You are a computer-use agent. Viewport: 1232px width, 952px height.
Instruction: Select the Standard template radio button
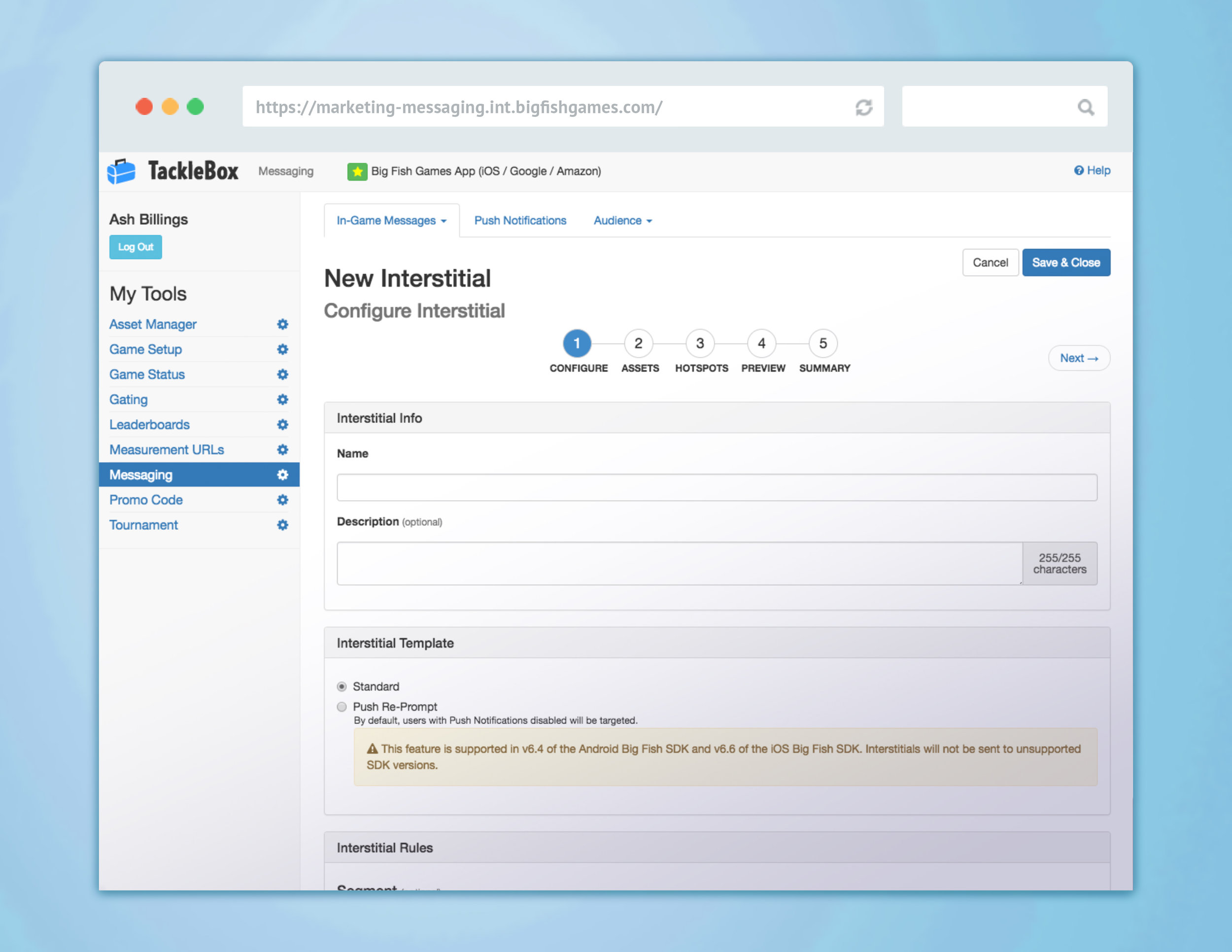click(342, 686)
